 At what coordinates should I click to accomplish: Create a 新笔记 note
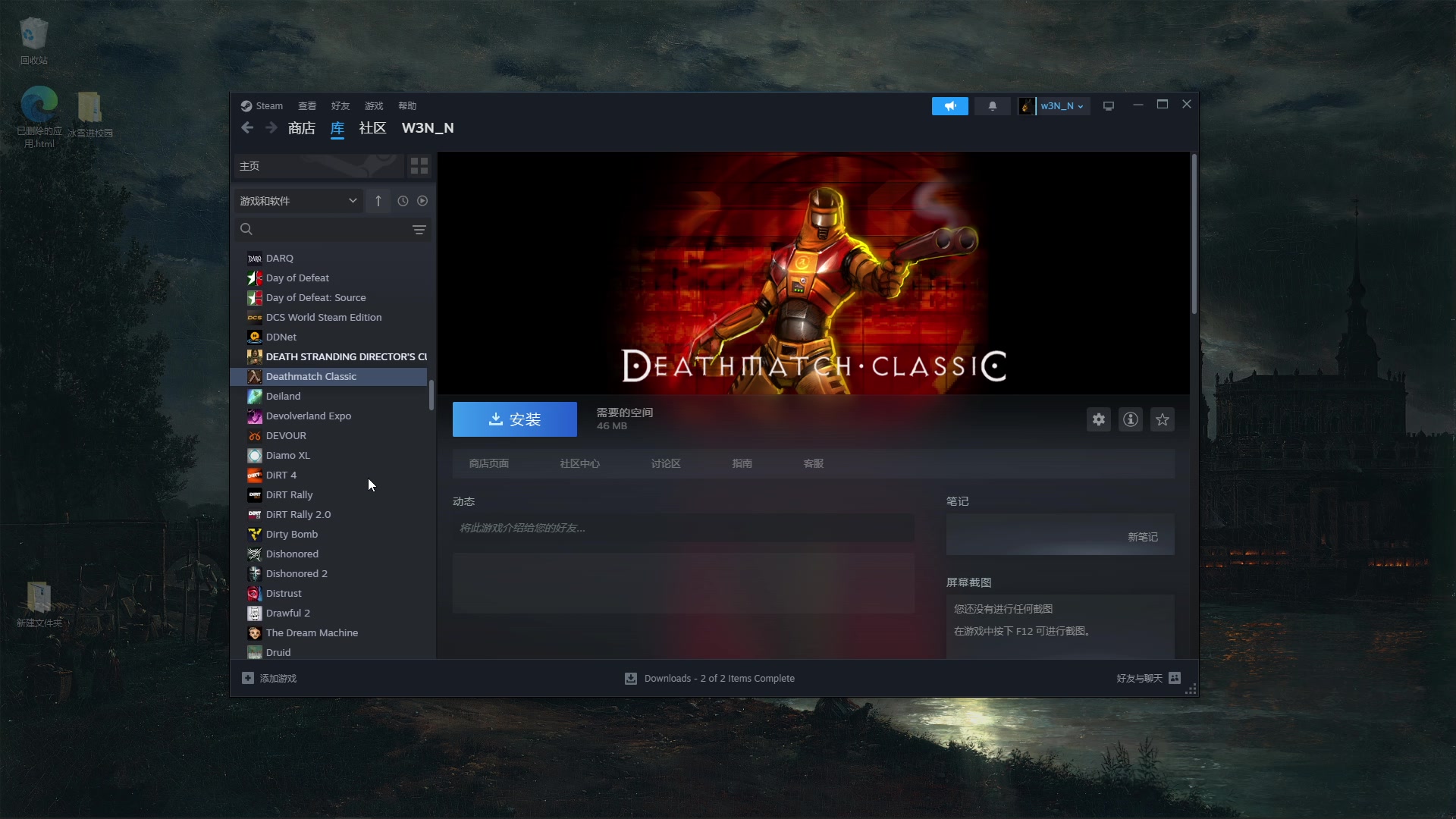1143,537
